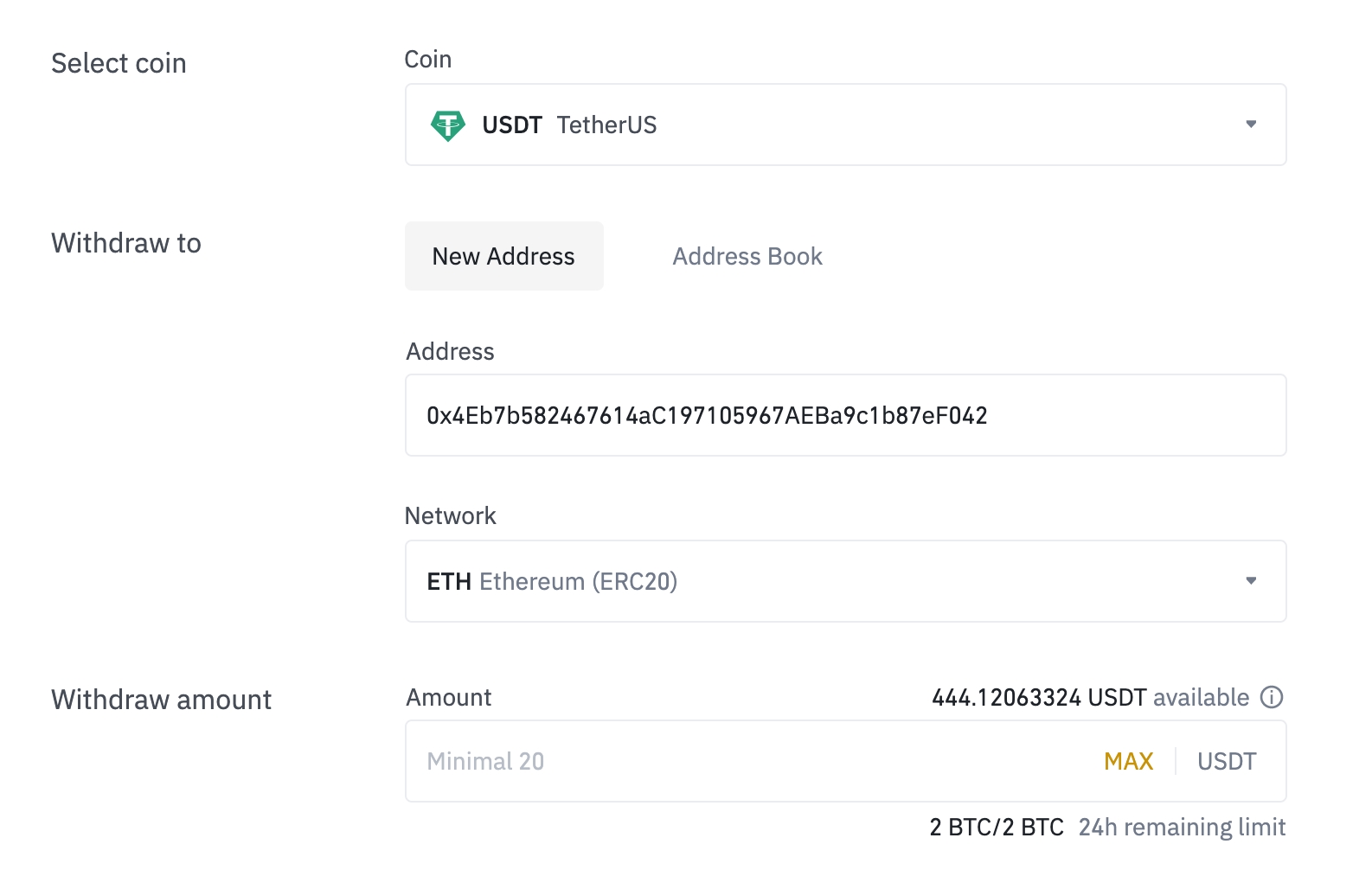The image size is (1372, 889).
Task: Click the 2 BTC/2 BTC limit value
Action: pyautogui.click(x=997, y=828)
